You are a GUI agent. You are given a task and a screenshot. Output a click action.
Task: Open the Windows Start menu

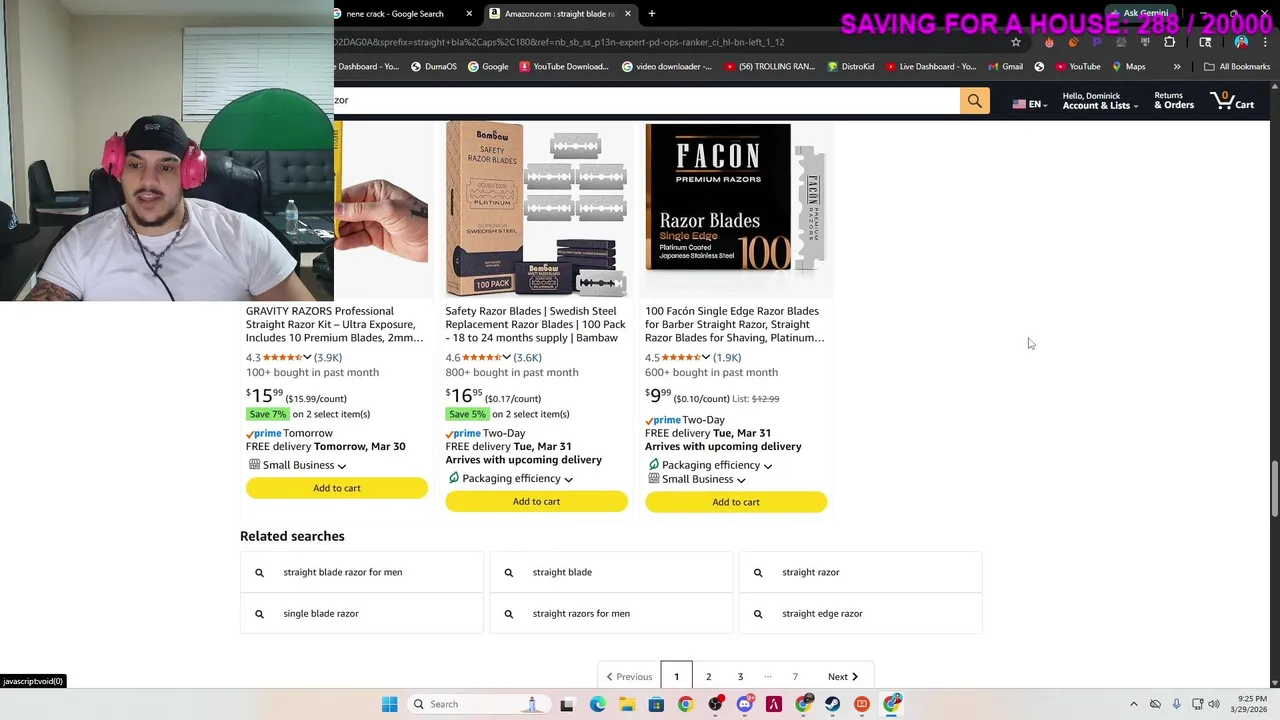(x=389, y=704)
